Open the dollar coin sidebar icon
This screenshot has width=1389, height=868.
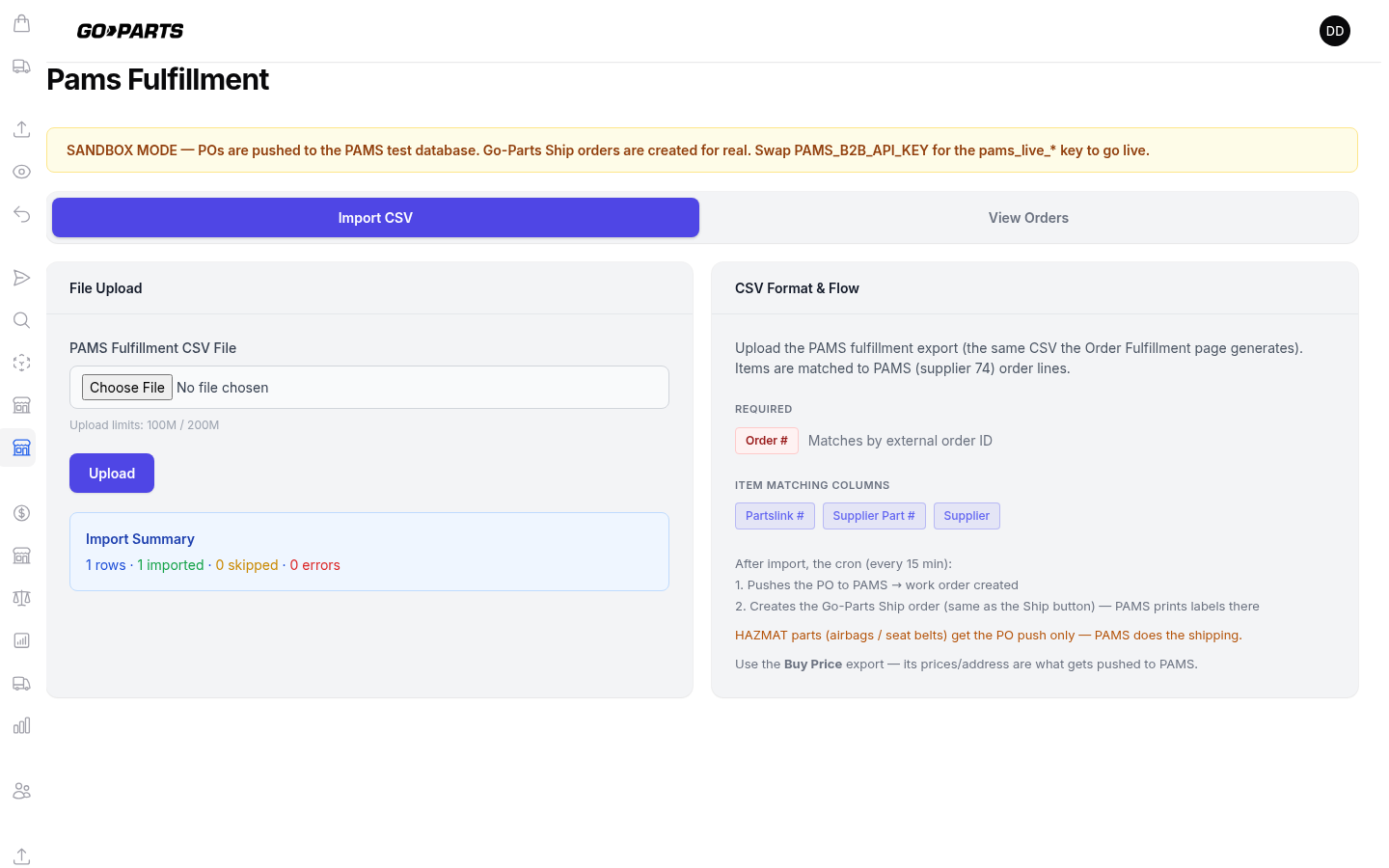pos(21,513)
